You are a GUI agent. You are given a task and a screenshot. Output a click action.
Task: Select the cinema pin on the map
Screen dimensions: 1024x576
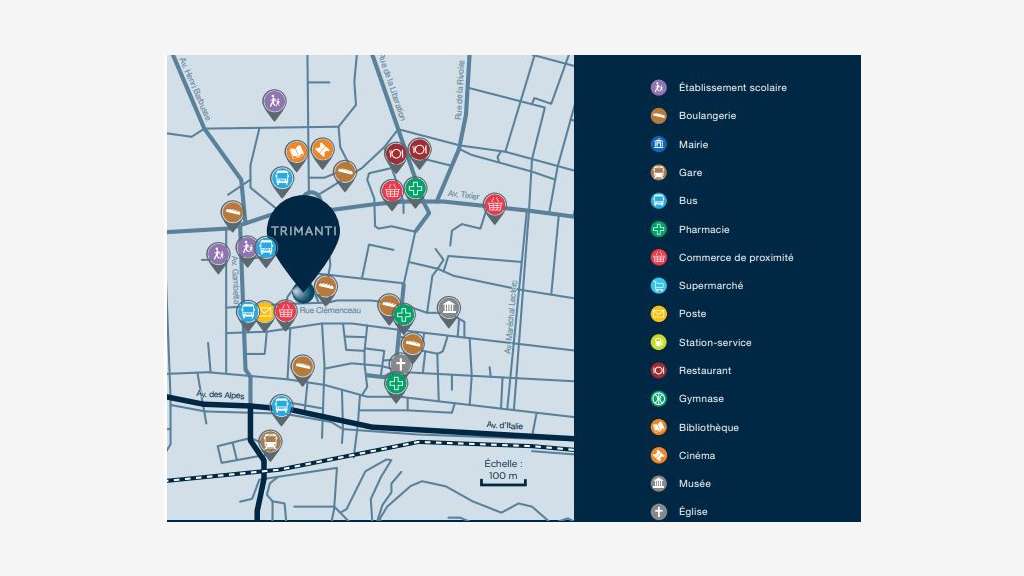tap(323, 152)
